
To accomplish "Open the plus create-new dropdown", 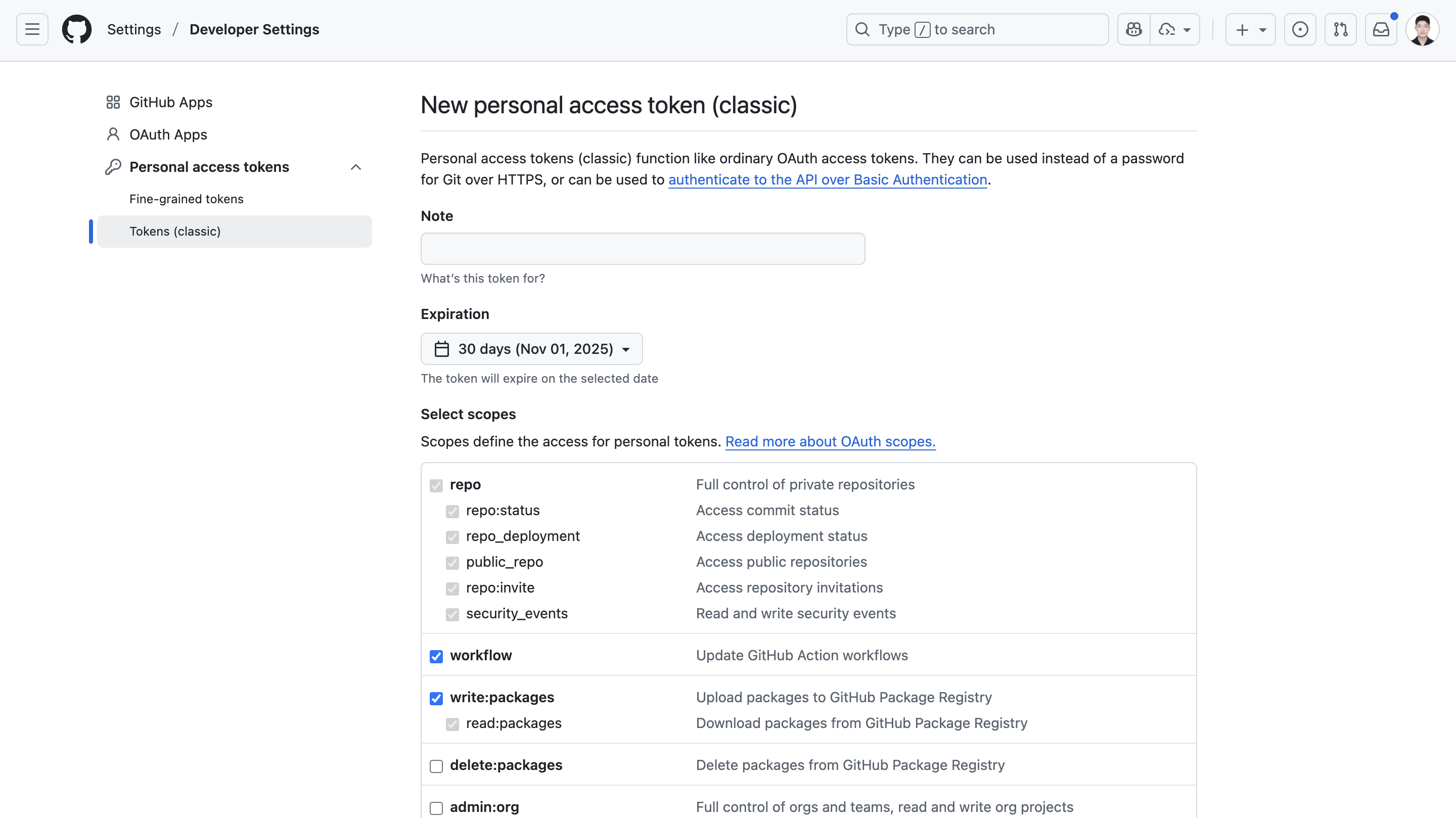I will click(1250, 29).
